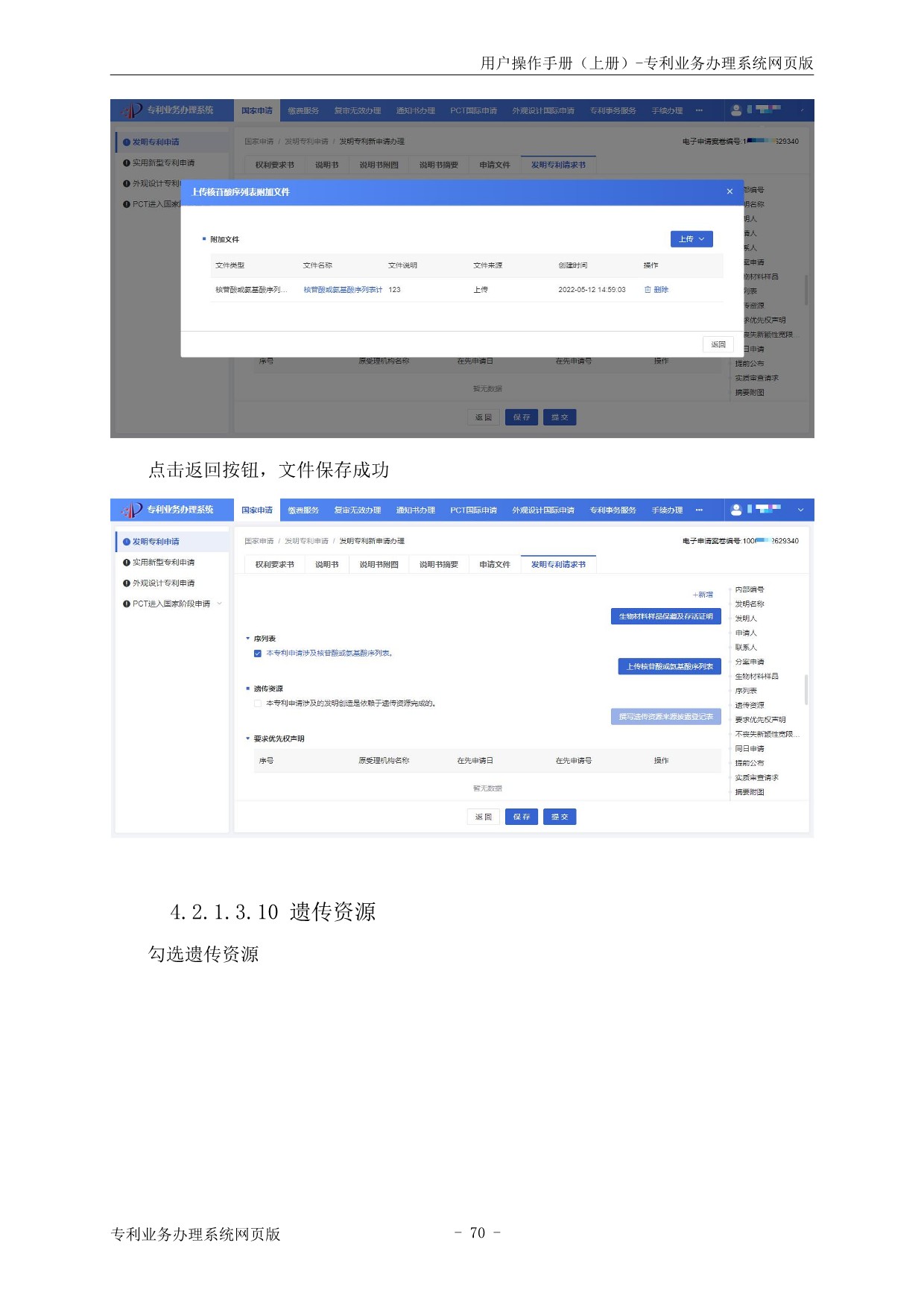This screenshot has height=1307, width=924.
Task: Open the 核苷酸或氨基酸序列表计 file link
Action: pyautogui.click(x=342, y=290)
